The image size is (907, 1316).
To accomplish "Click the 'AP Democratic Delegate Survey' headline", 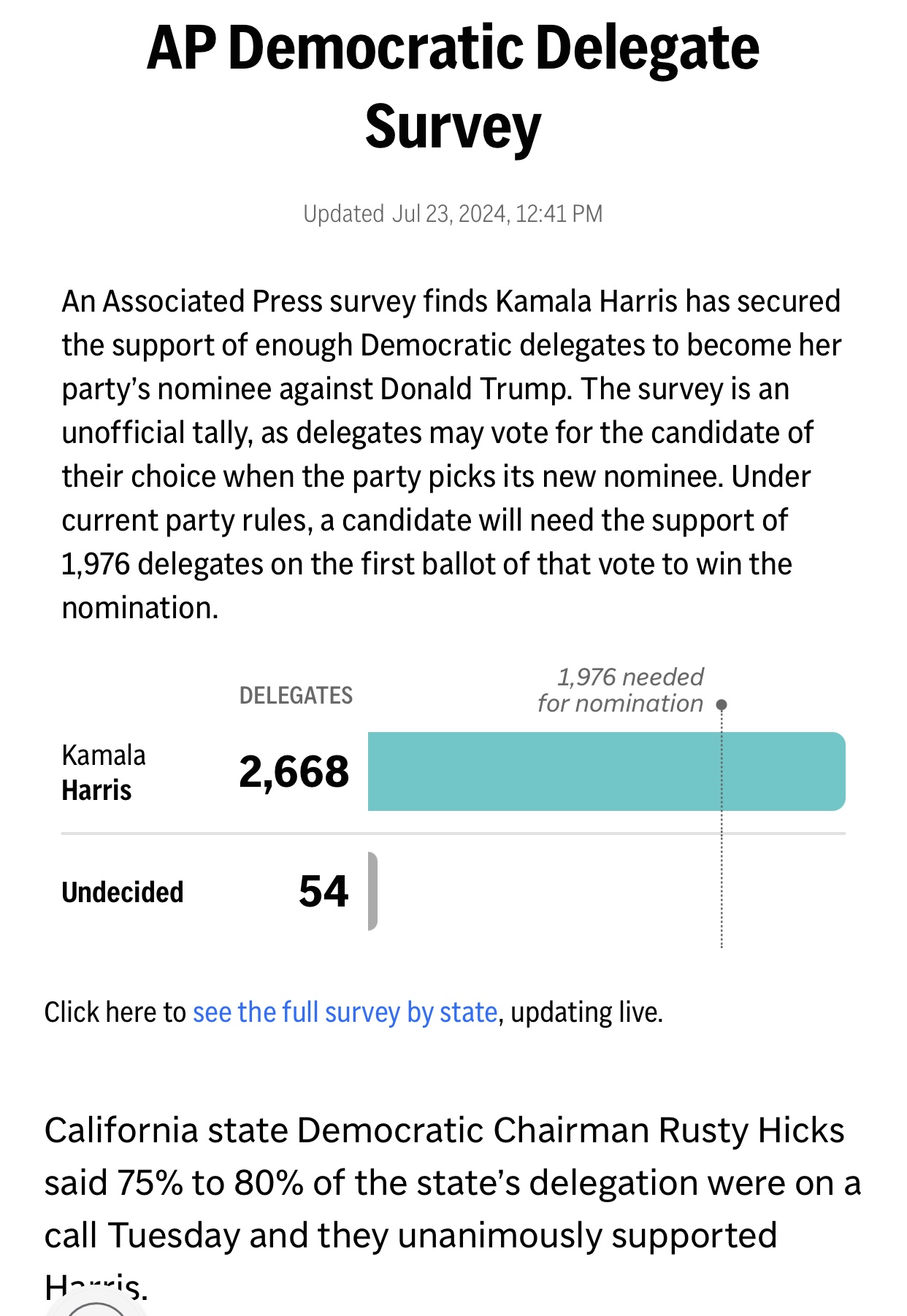I will click(x=453, y=48).
